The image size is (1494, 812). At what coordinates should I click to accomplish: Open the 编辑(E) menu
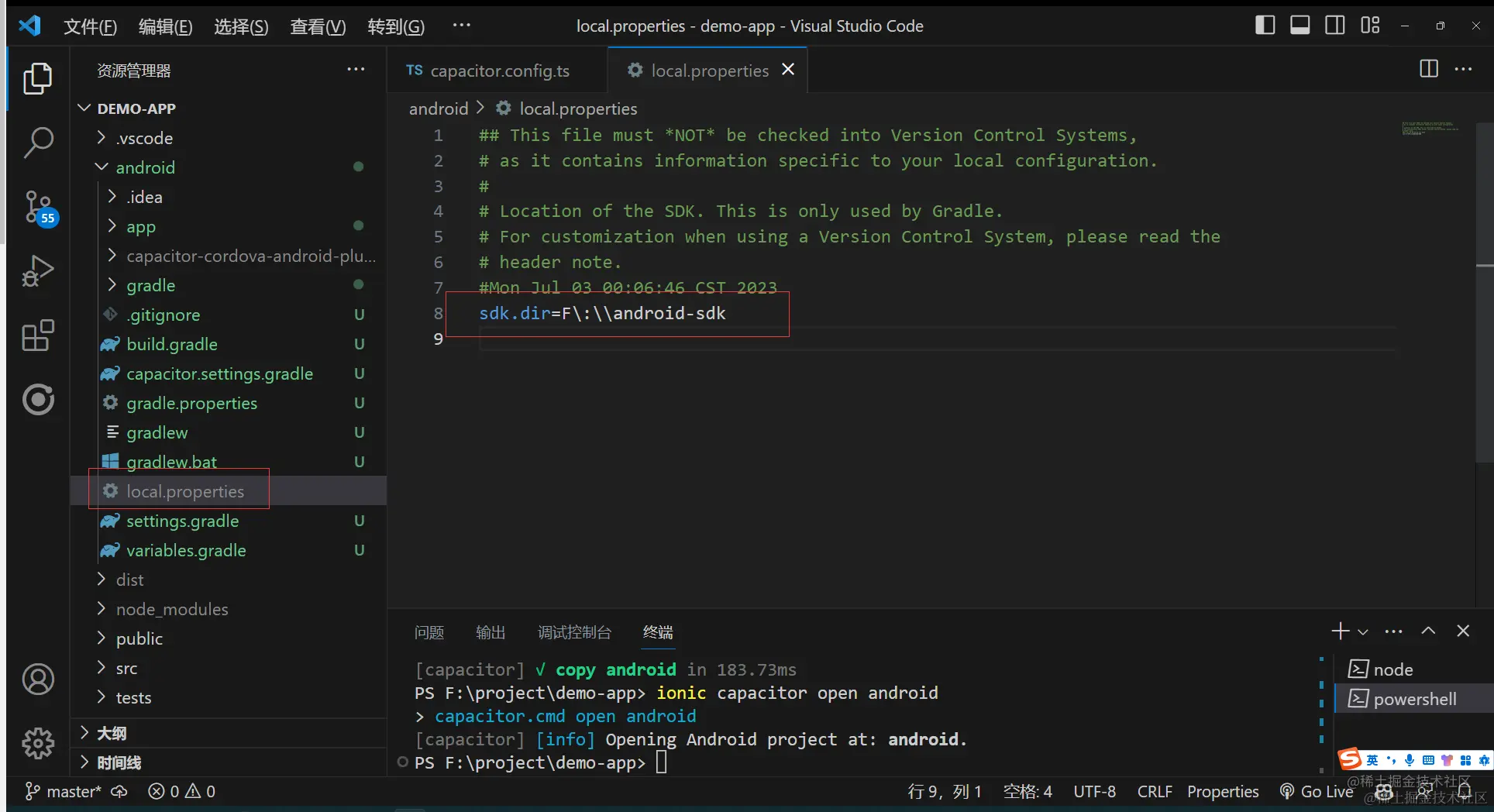tap(165, 26)
